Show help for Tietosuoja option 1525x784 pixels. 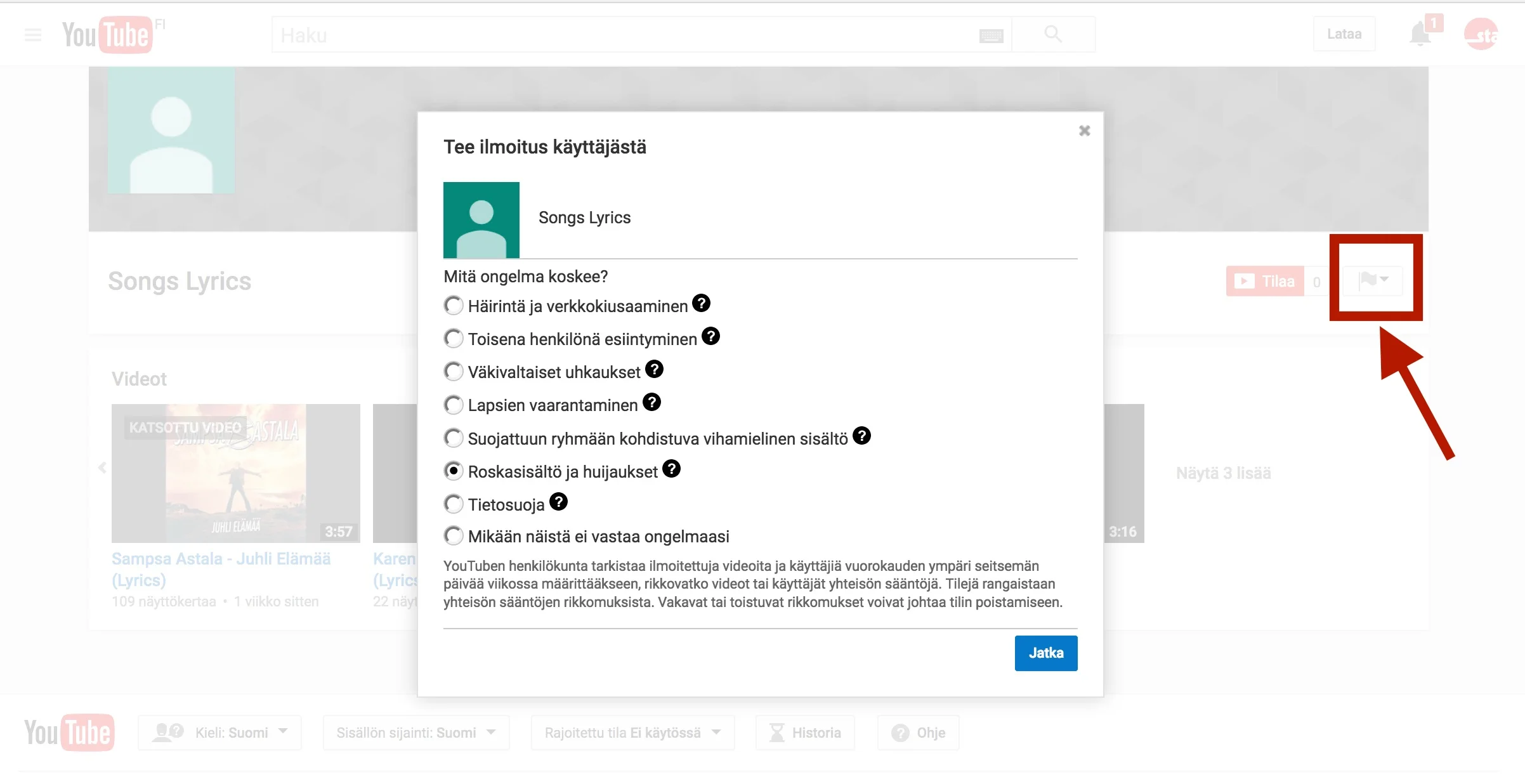point(558,502)
